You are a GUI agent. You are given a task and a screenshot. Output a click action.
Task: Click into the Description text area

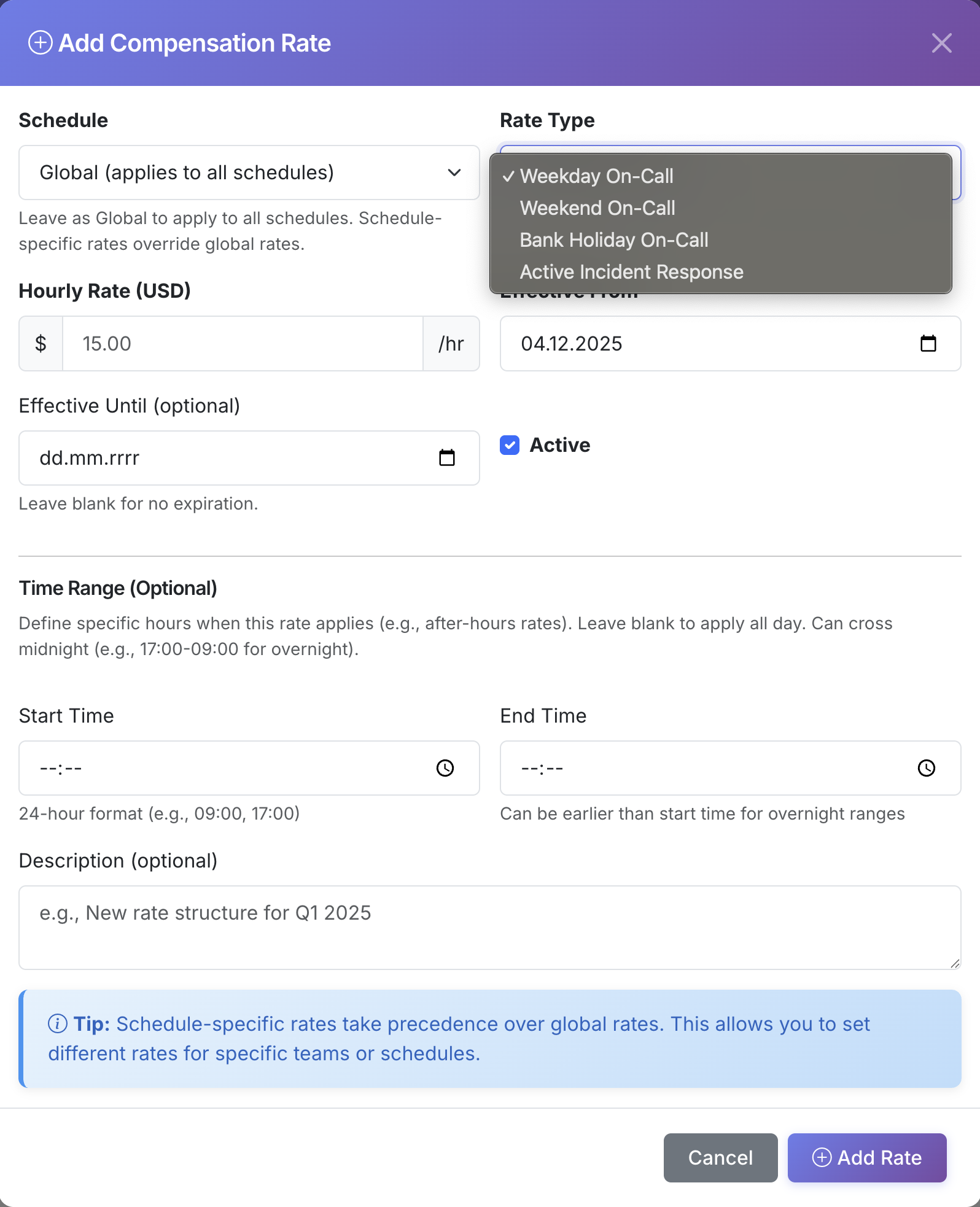(489, 927)
